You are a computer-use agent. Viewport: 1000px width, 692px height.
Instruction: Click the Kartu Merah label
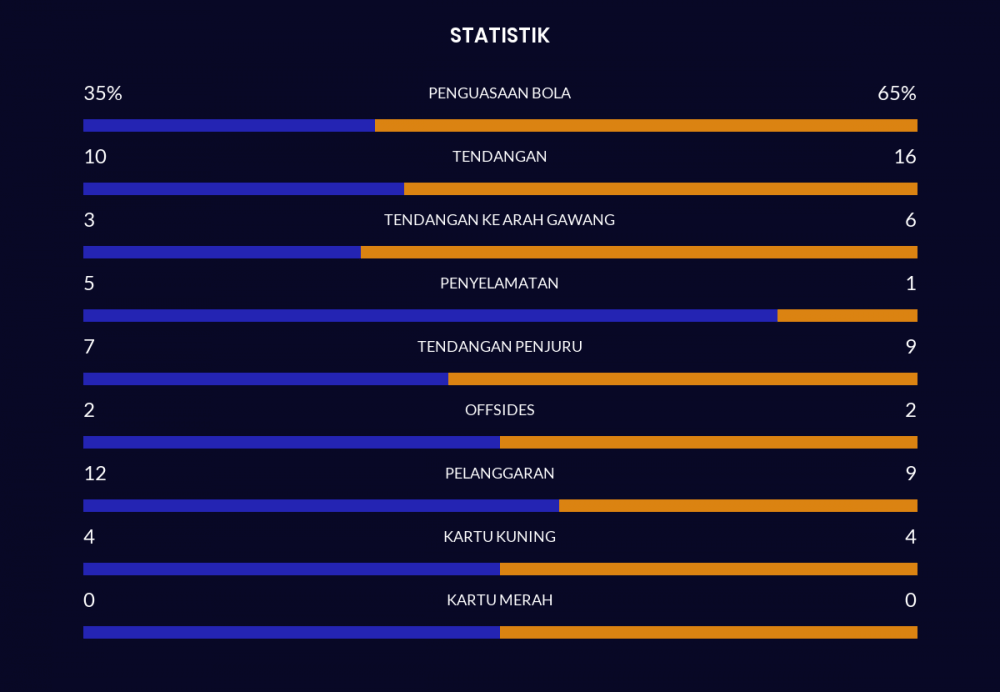tap(499, 600)
